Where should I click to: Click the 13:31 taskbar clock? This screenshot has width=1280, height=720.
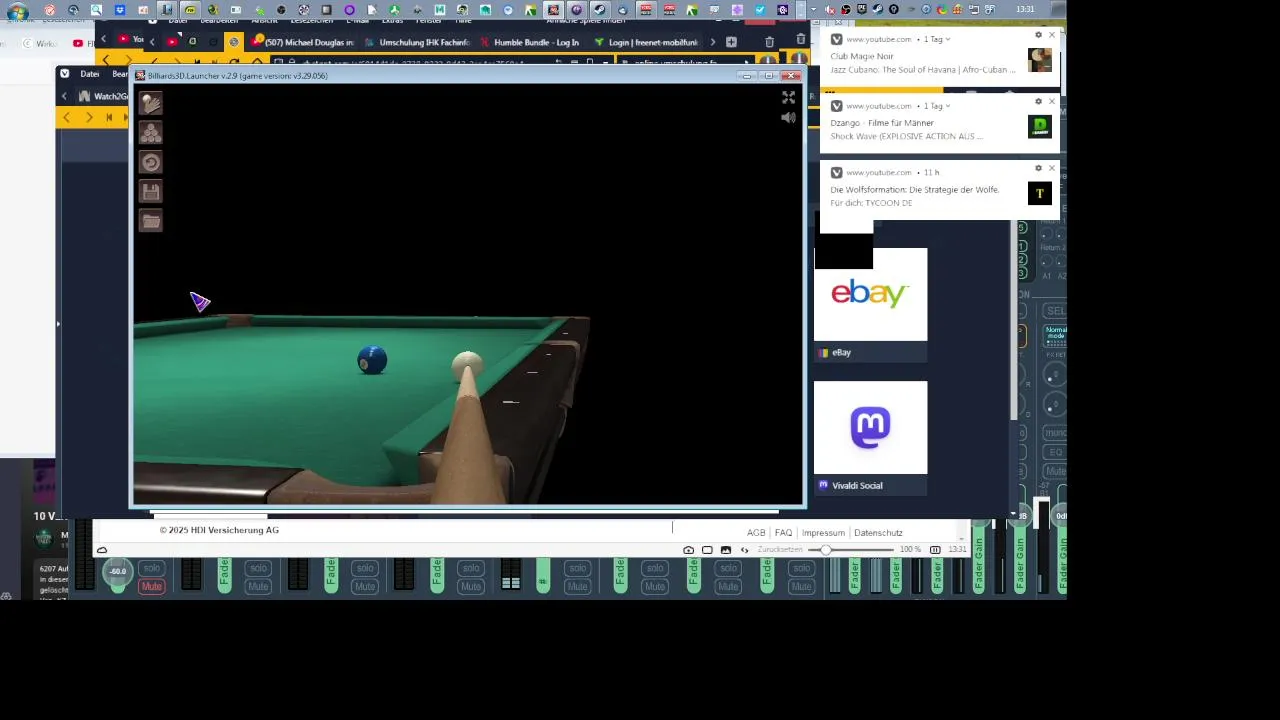[1025, 9]
